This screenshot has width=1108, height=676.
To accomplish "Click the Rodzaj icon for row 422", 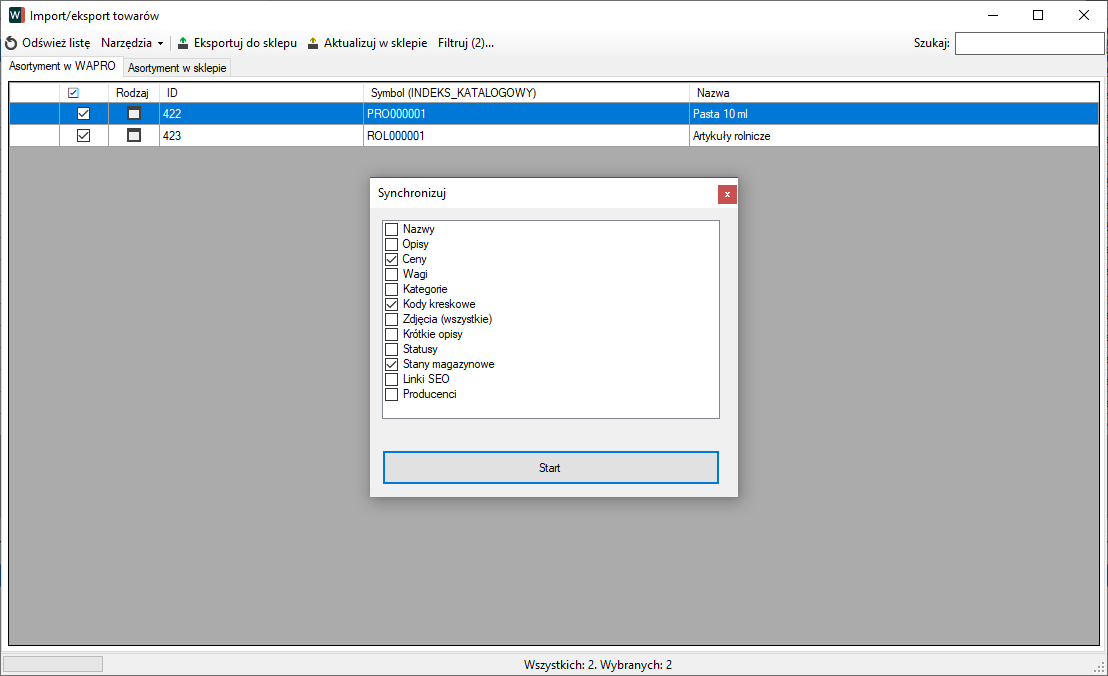I will (x=134, y=114).
